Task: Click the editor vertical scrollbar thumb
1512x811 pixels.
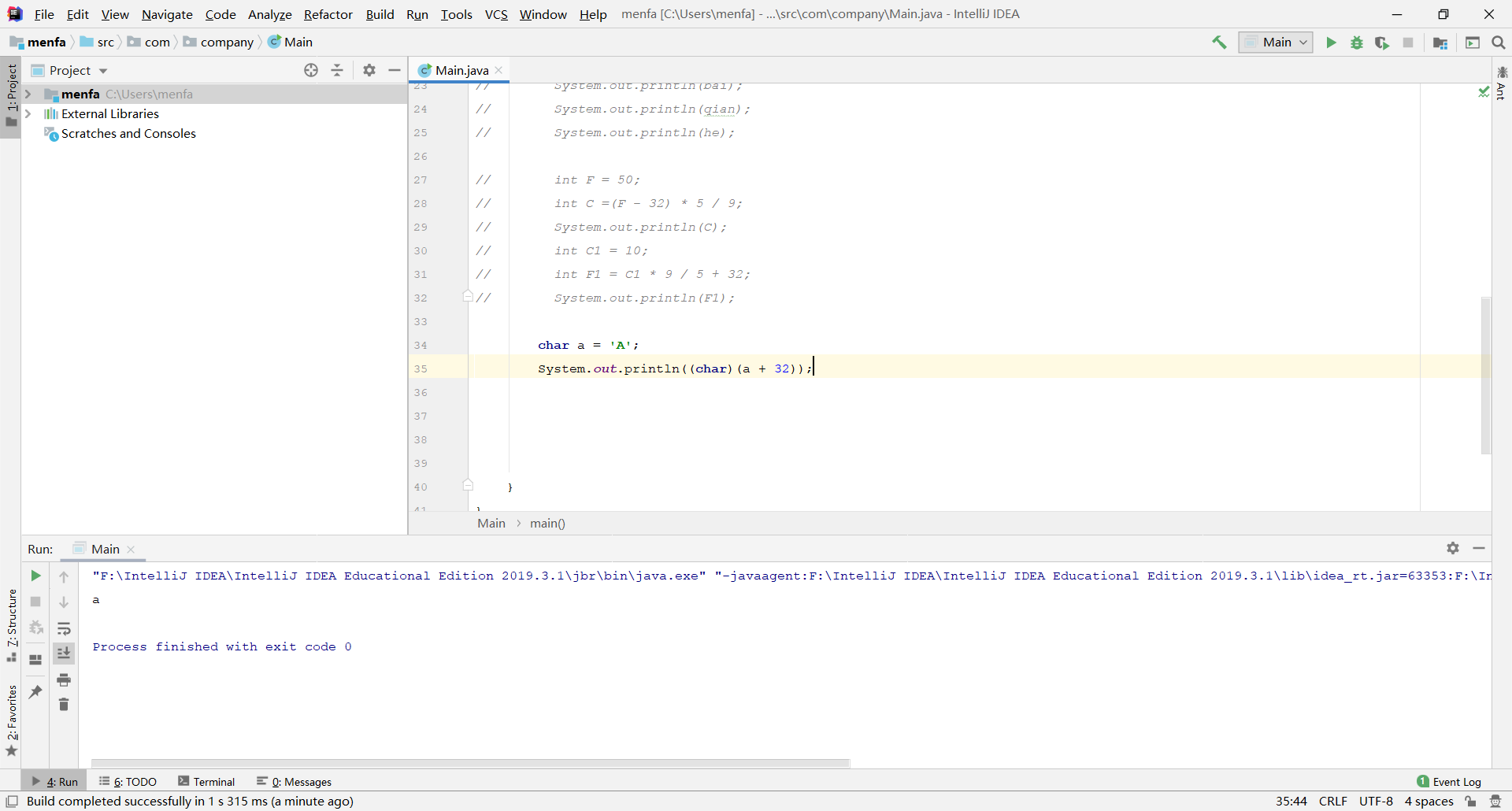Action: (x=1486, y=376)
